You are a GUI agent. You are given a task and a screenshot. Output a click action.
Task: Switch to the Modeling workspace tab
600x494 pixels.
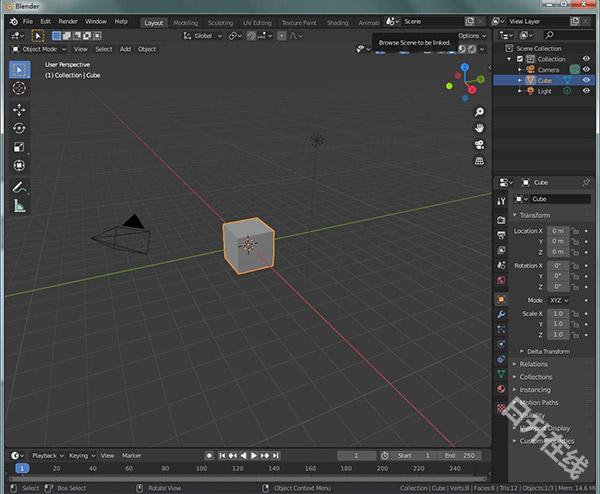186,23
